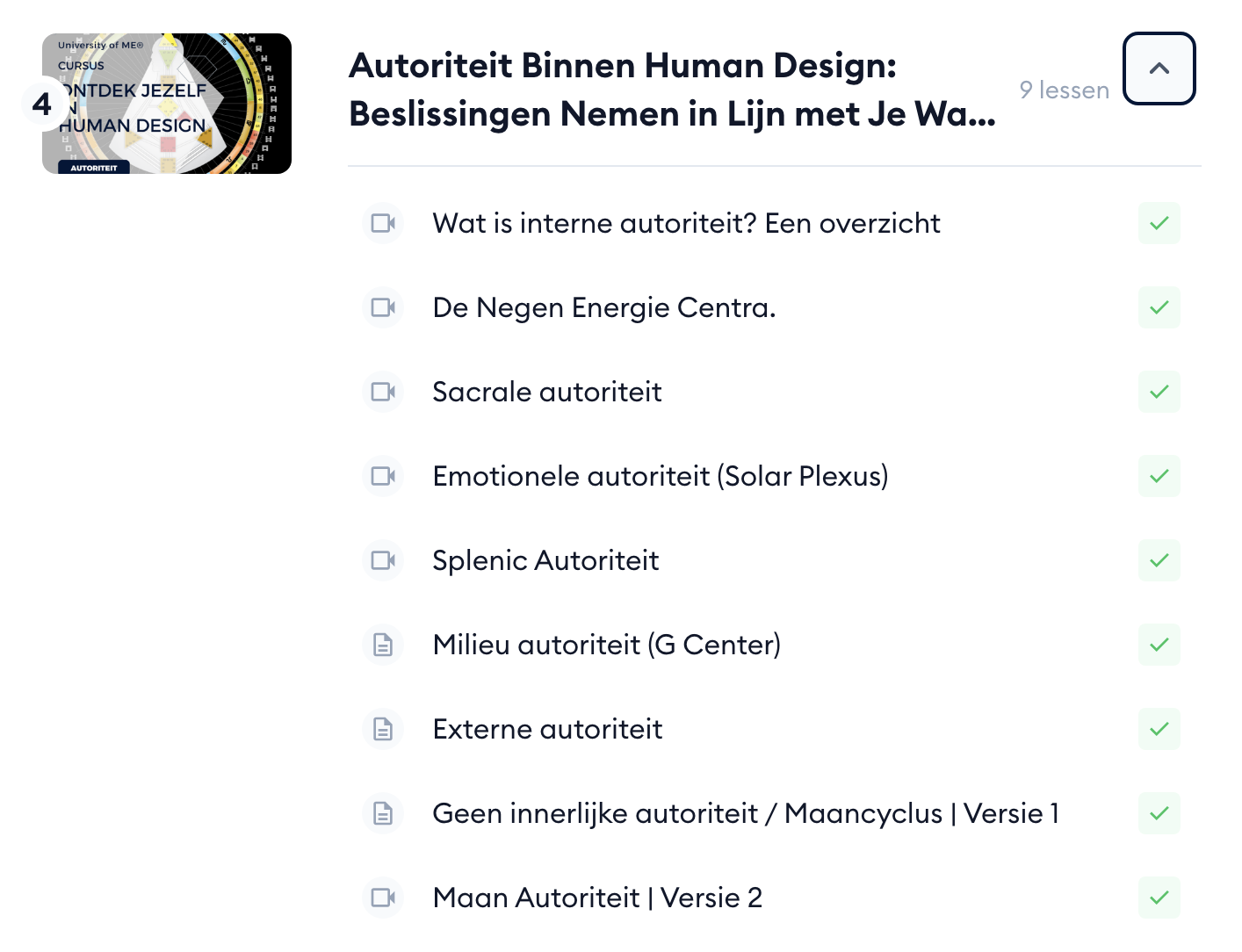Viewport: 1242px width, 952px height.
Task: Click video icon beside Emotionele autoriteit lesson
Action: point(383,476)
